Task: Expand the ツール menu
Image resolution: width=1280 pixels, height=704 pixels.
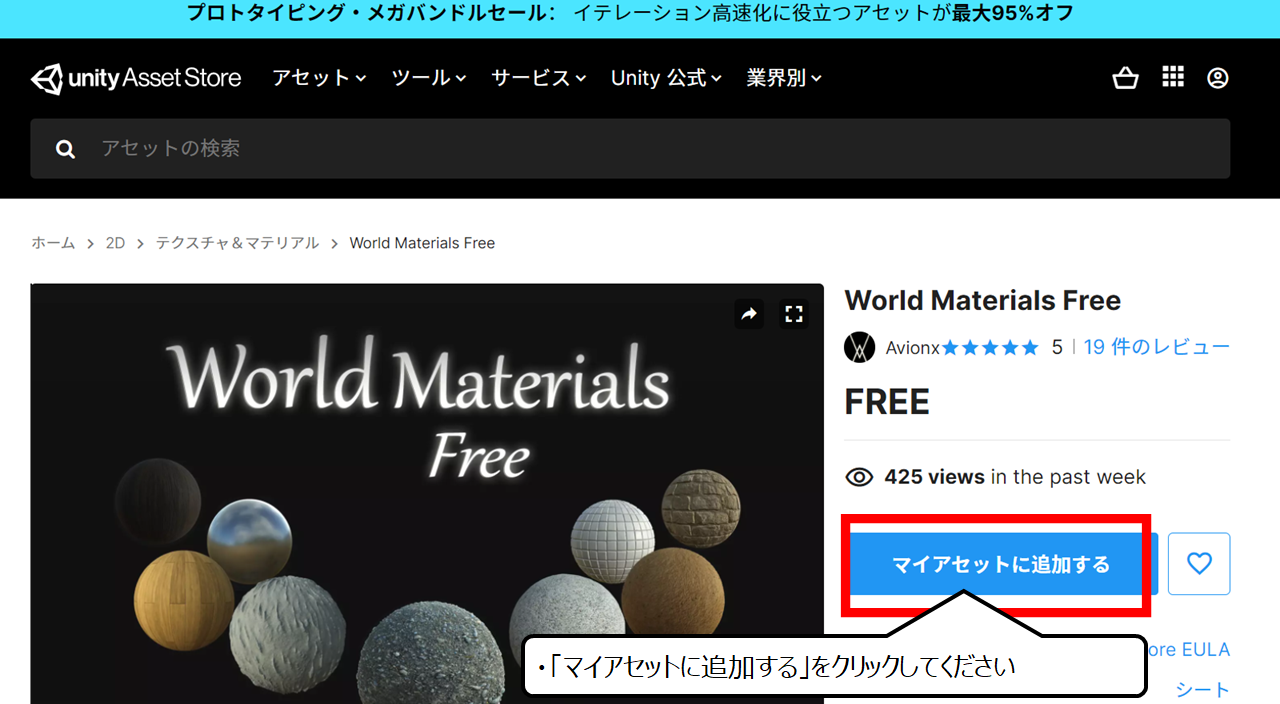Action: click(429, 78)
